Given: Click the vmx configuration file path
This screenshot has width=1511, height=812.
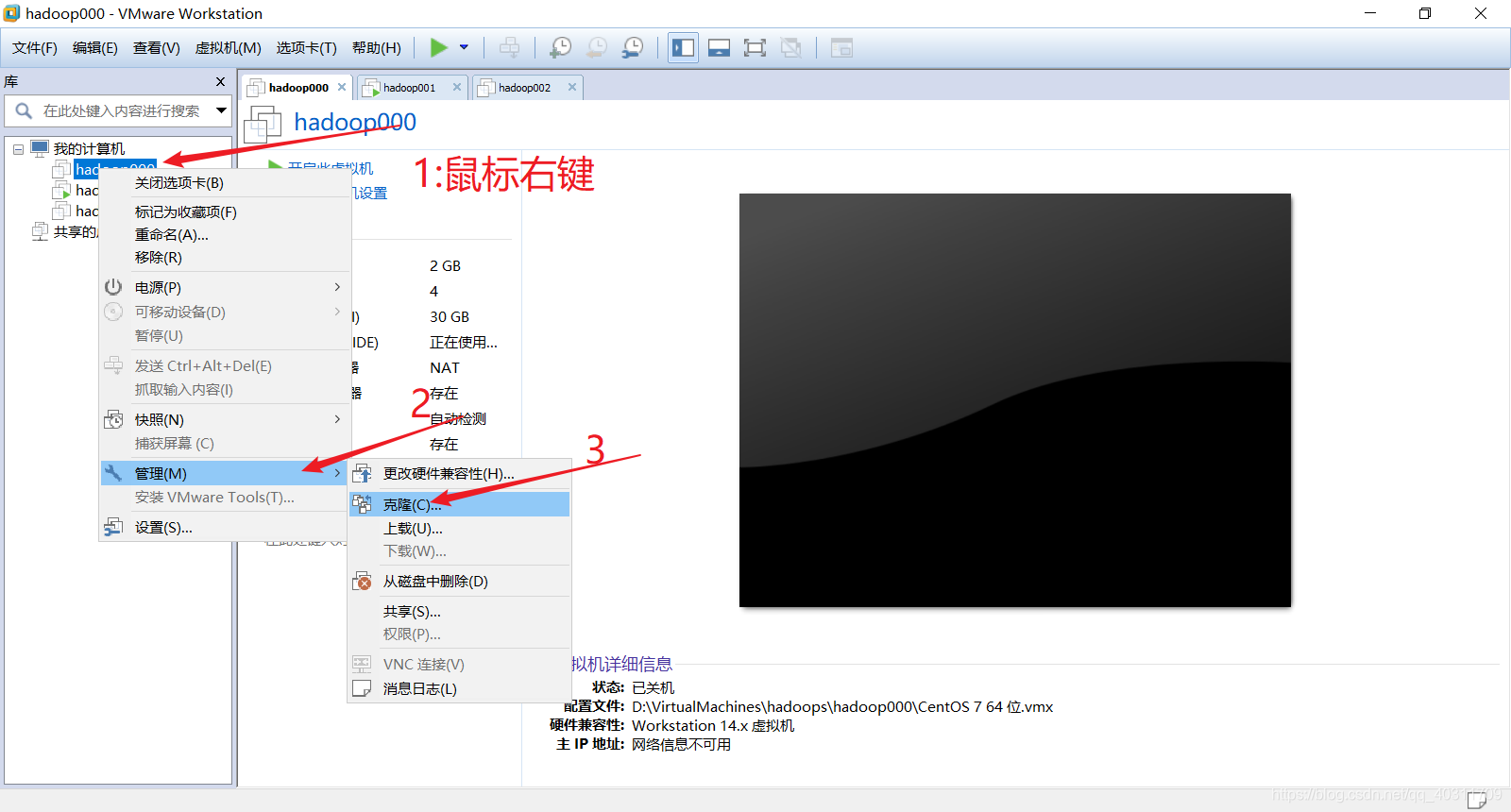Looking at the screenshot, I should pos(842,707).
